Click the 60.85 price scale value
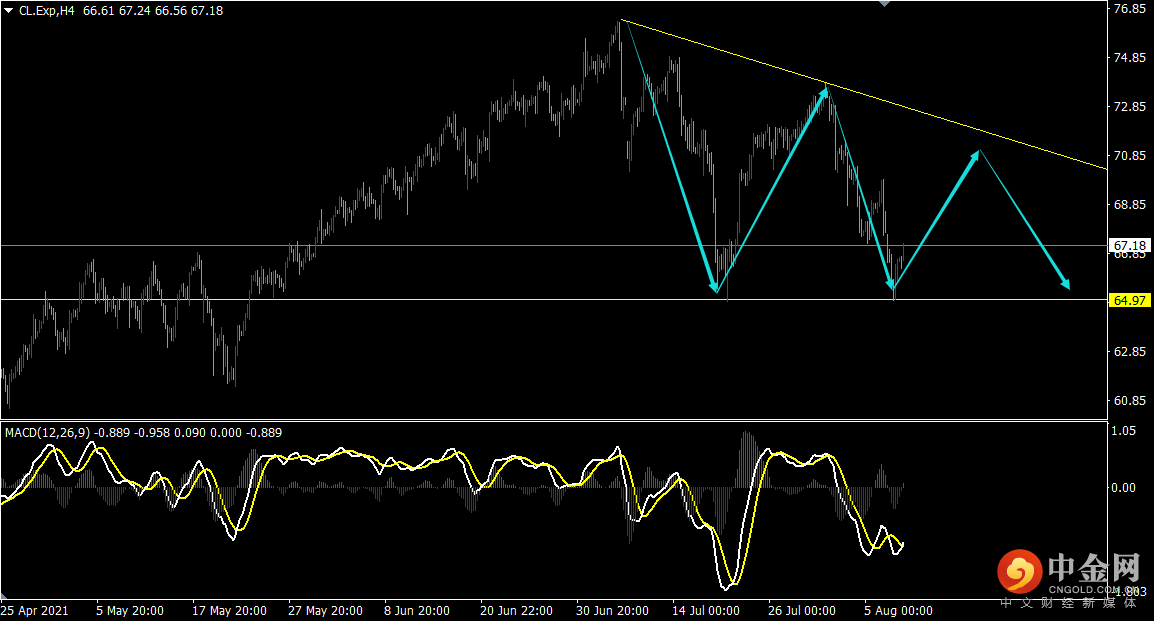This screenshot has height=621, width=1154. (x=1130, y=401)
